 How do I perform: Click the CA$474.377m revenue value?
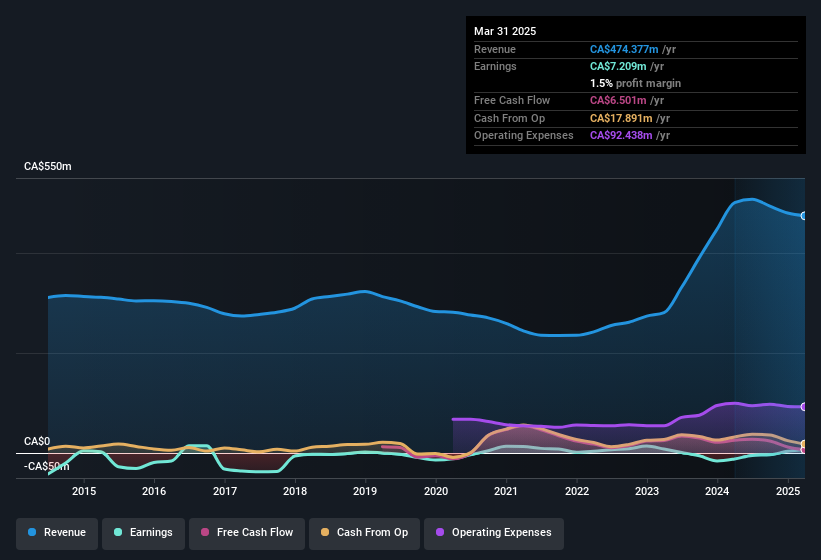pos(624,49)
